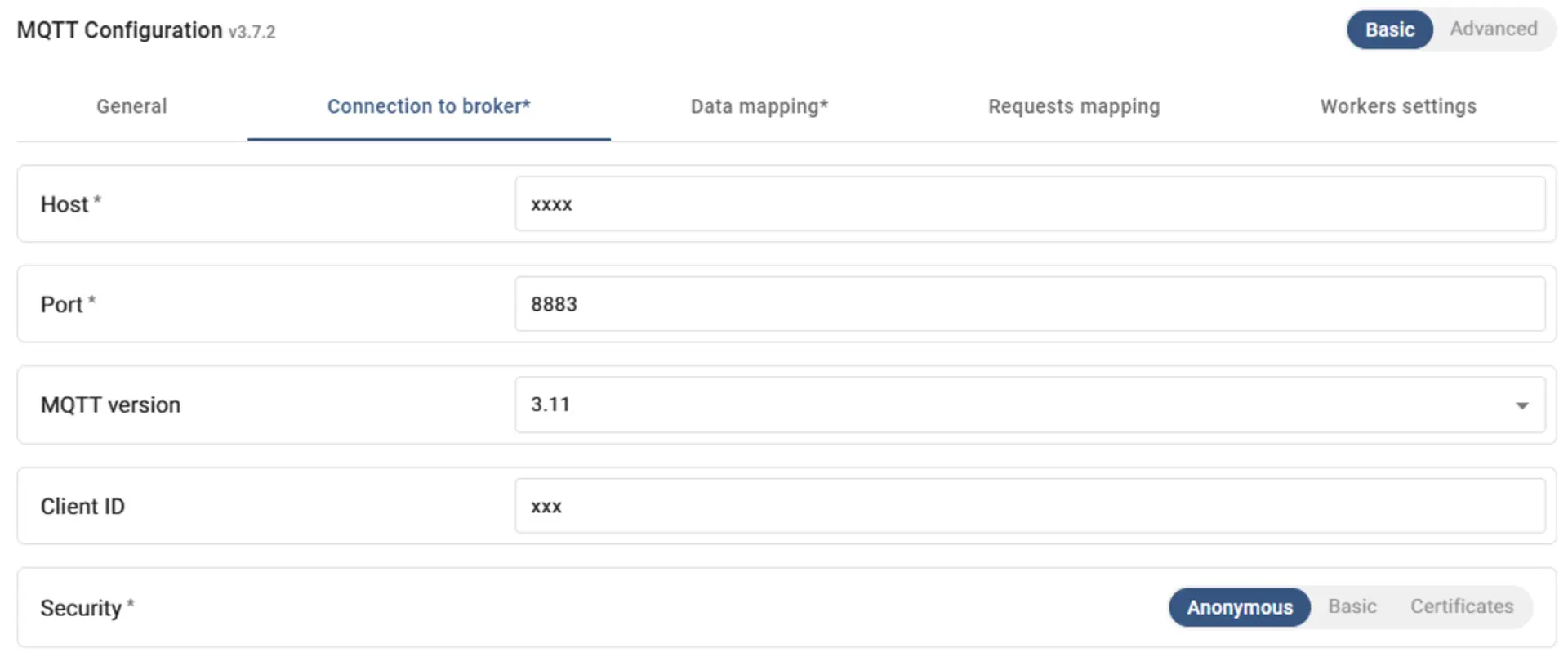Choose the Basic security option

1352,606
